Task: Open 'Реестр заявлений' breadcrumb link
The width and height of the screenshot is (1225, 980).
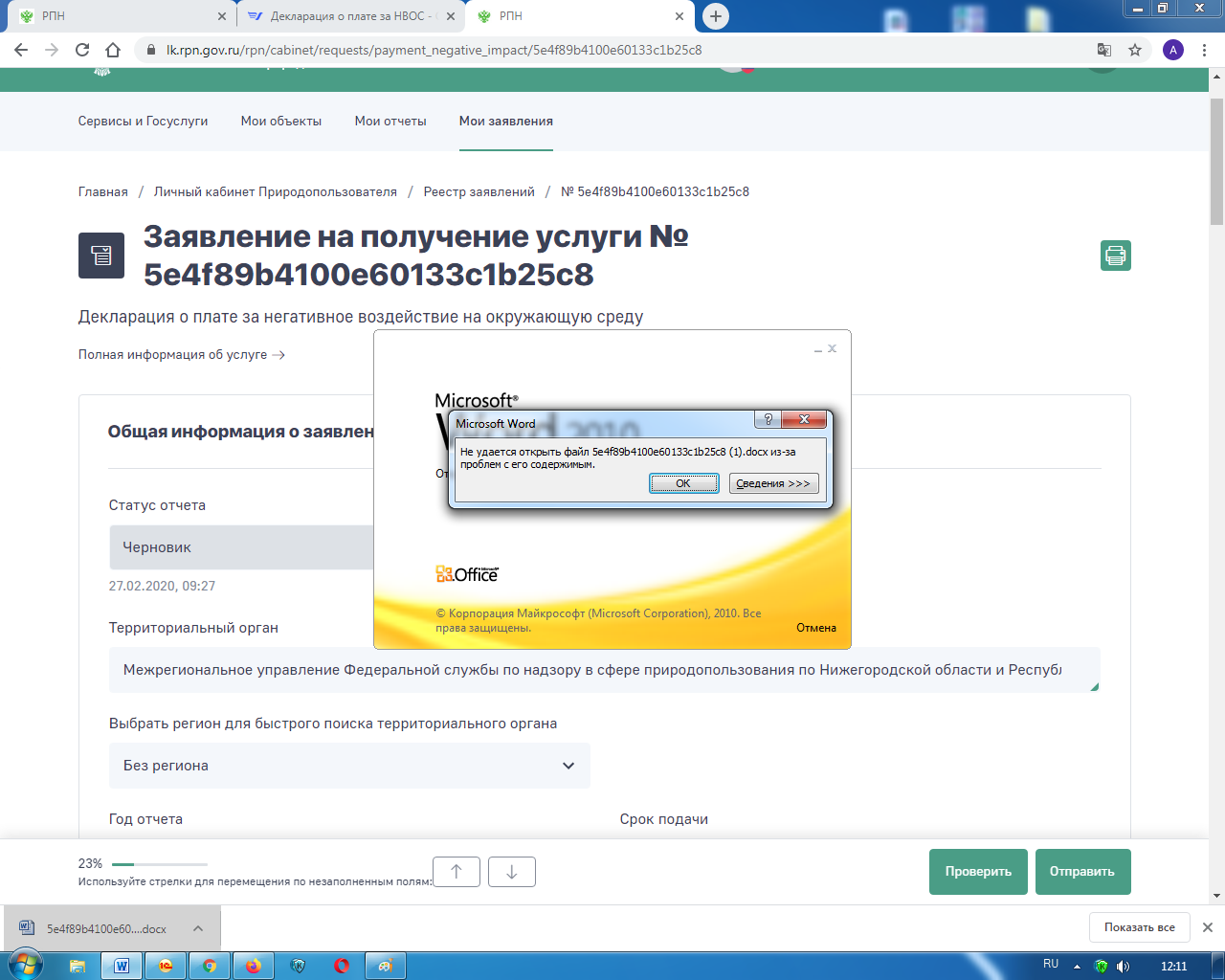Action: point(479,192)
